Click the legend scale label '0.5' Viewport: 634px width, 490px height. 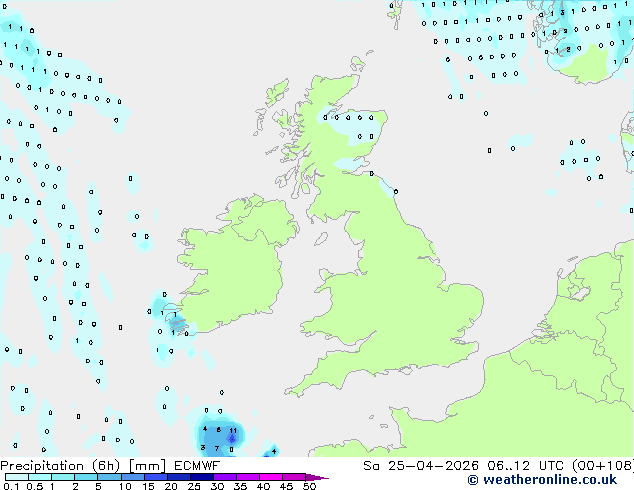pos(34,486)
